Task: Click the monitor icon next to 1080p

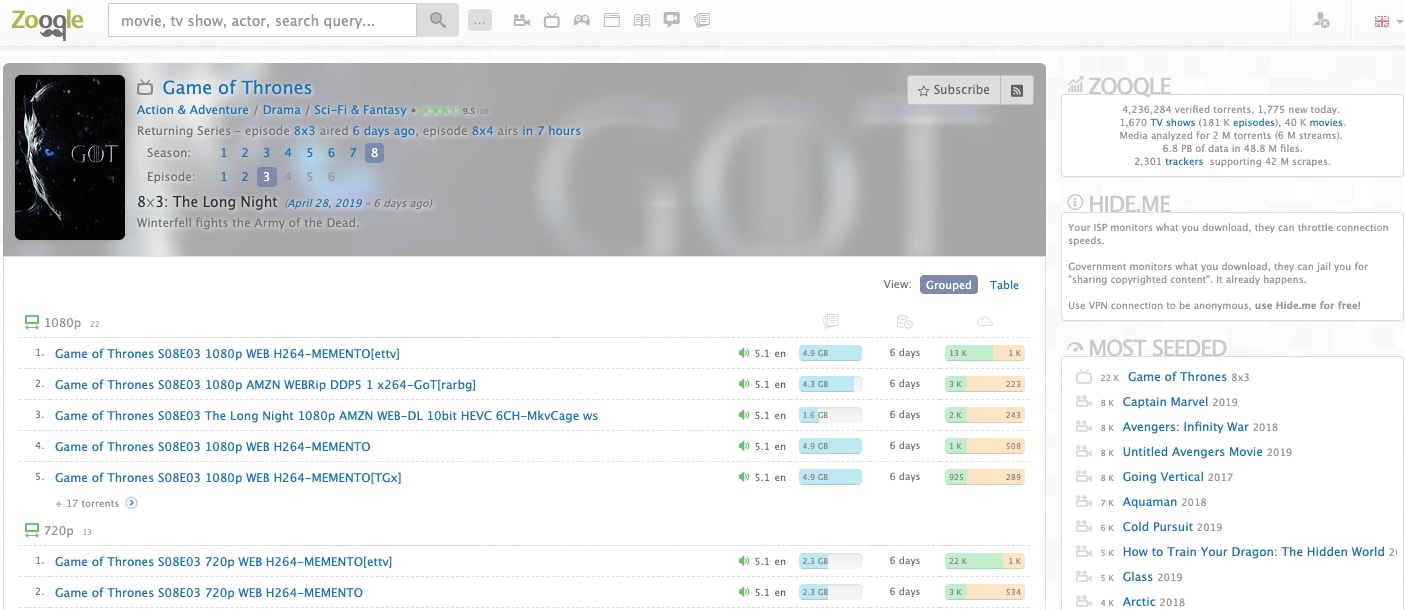Action: tap(31, 323)
